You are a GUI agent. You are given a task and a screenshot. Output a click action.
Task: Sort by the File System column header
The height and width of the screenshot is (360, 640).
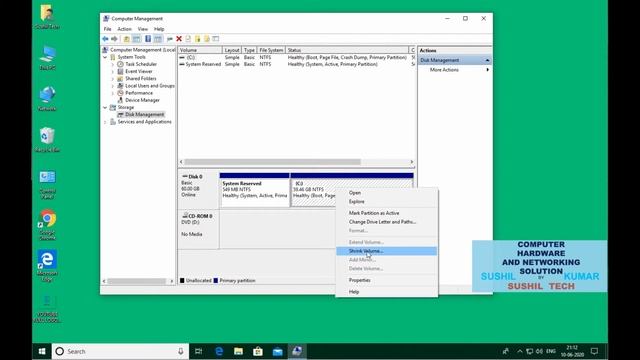coord(271,50)
